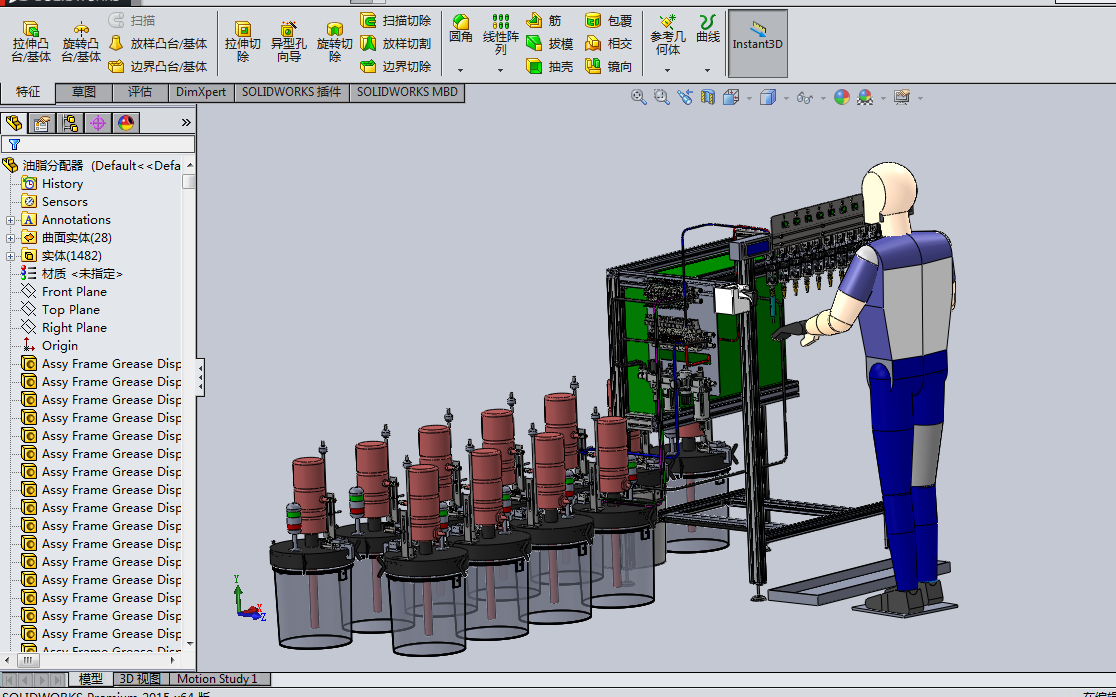Switch to the 草图 tab
Viewport: 1116px width, 697px height.
[x=84, y=92]
